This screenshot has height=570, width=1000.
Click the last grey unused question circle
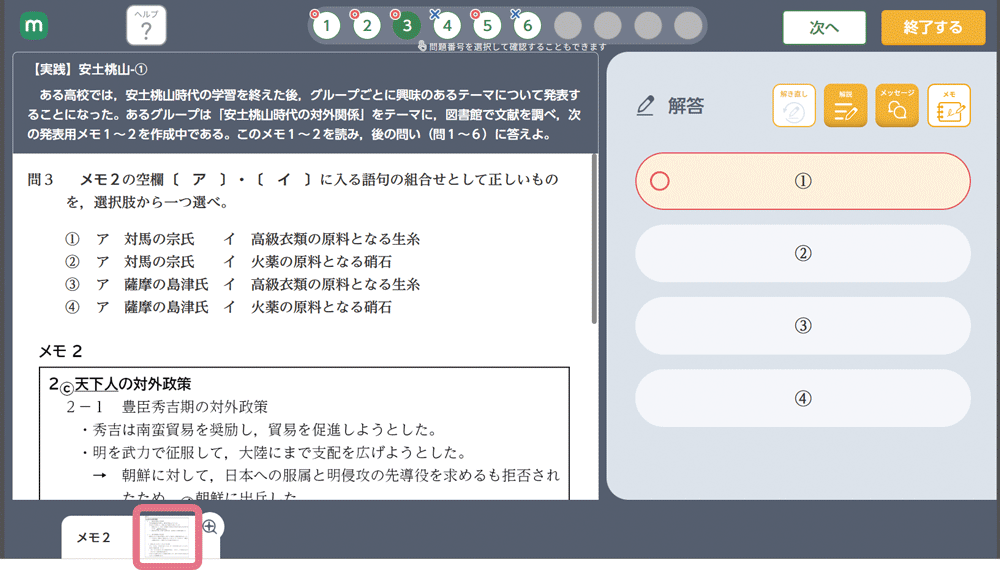(x=688, y=26)
